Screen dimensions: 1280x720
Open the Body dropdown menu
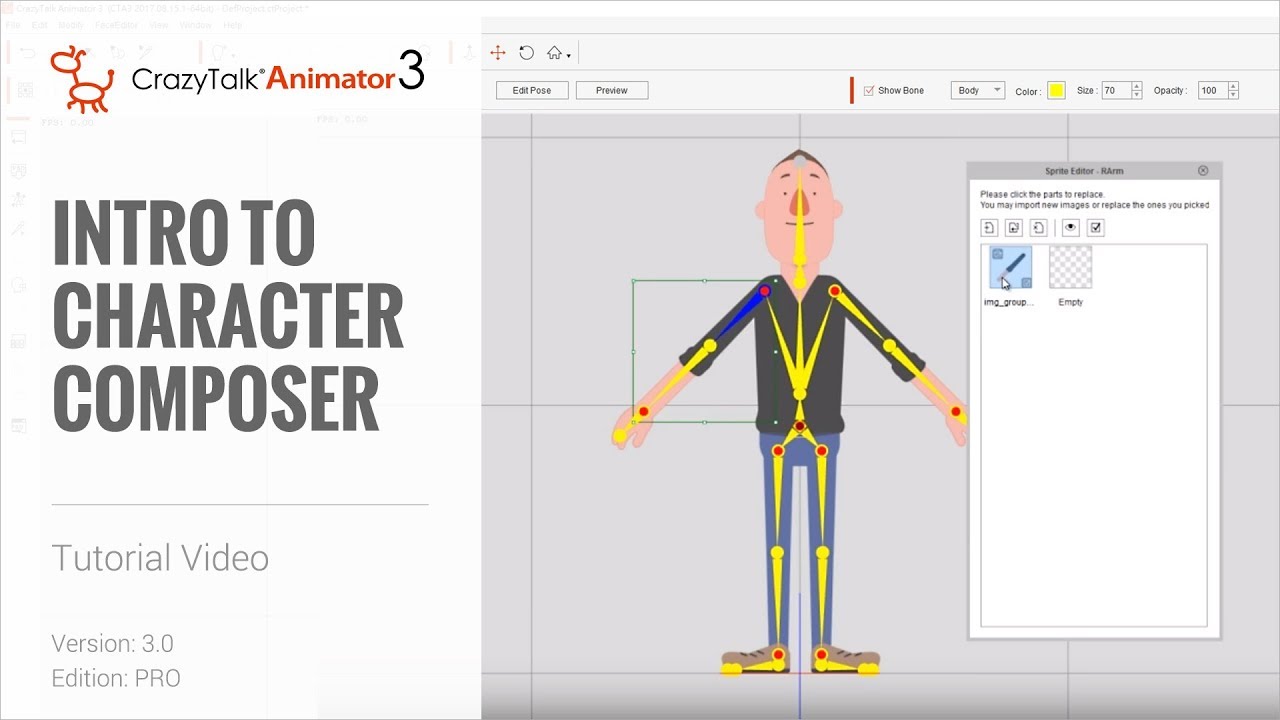[977, 89]
